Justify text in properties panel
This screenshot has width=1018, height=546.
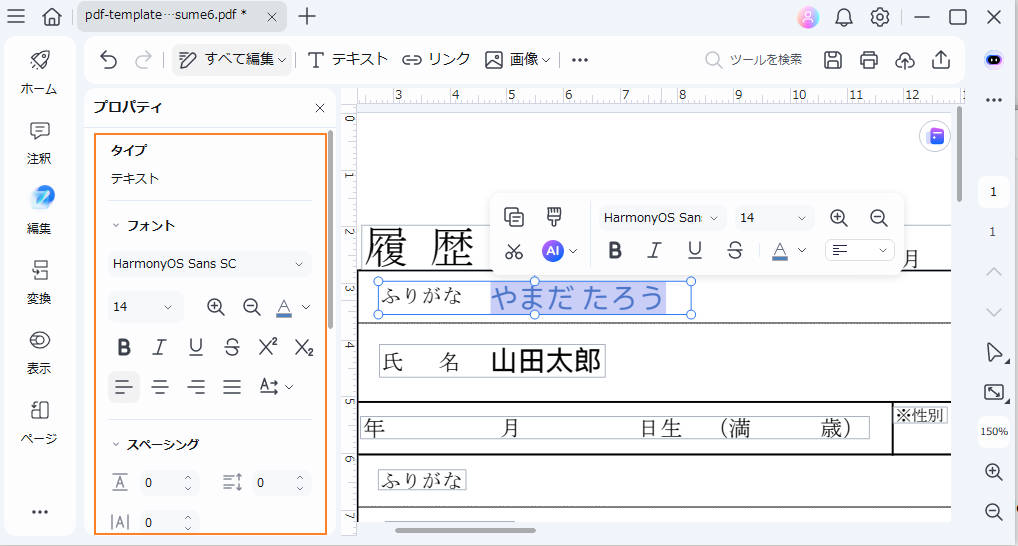(232, 387)
